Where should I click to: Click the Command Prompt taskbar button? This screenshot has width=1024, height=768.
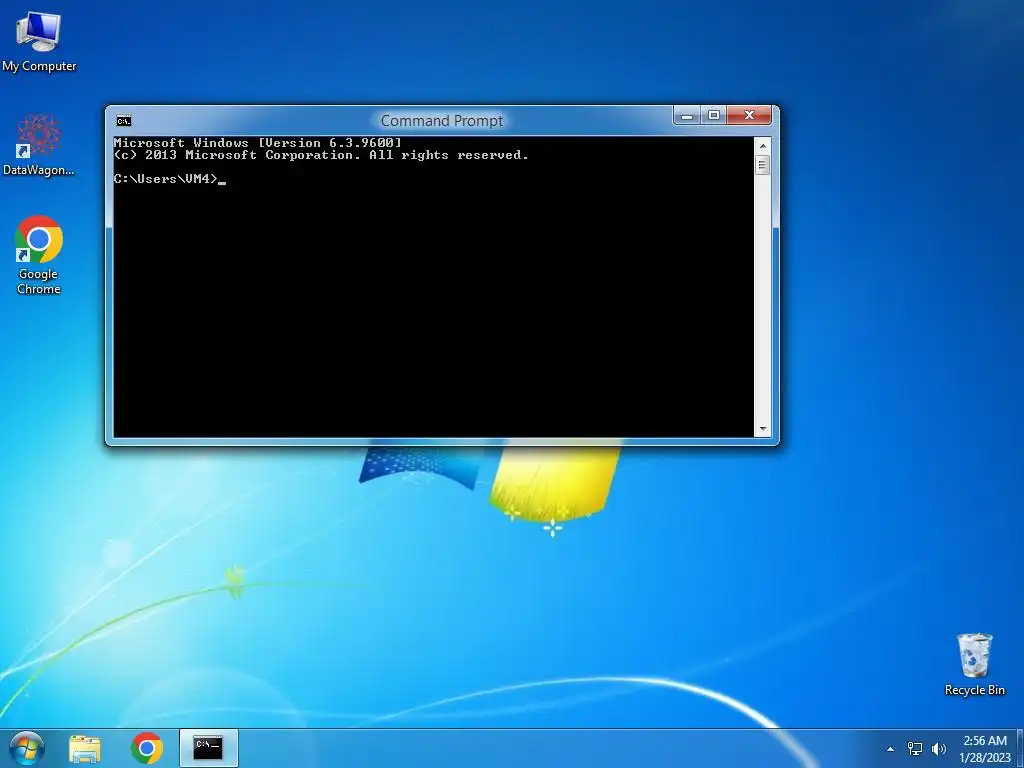208,748
